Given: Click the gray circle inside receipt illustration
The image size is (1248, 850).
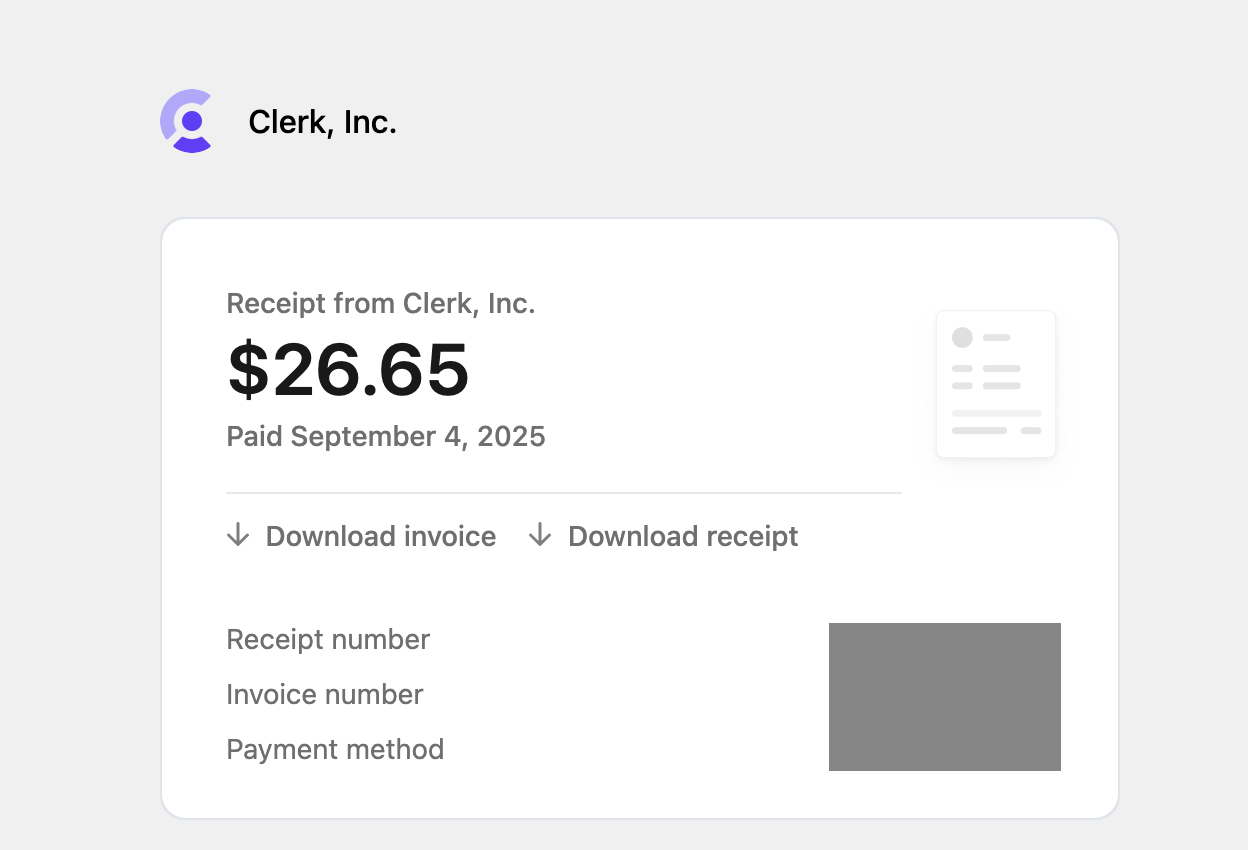Looking at the screenshot, I should click(962, 337).
